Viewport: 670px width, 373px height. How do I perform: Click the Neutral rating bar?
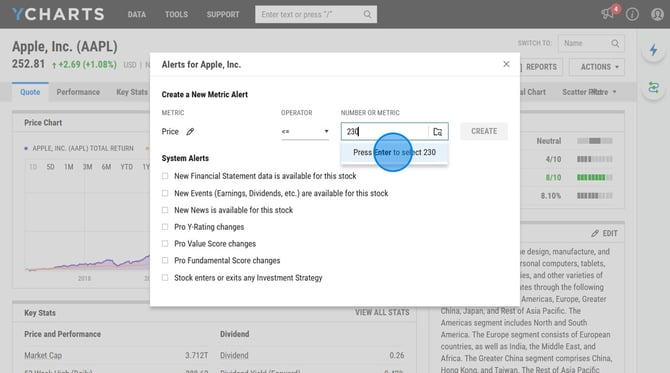pos(595,141)
